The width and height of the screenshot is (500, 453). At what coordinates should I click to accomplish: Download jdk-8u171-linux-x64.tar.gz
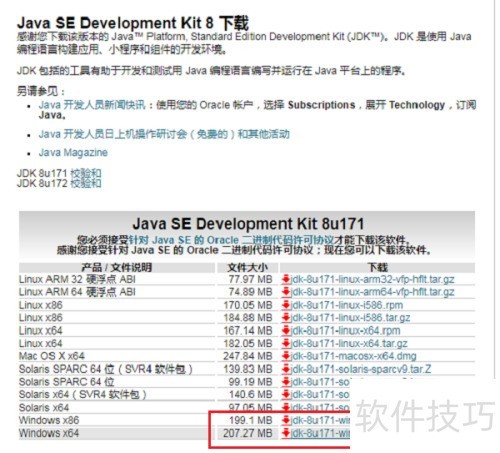[349, 343]
